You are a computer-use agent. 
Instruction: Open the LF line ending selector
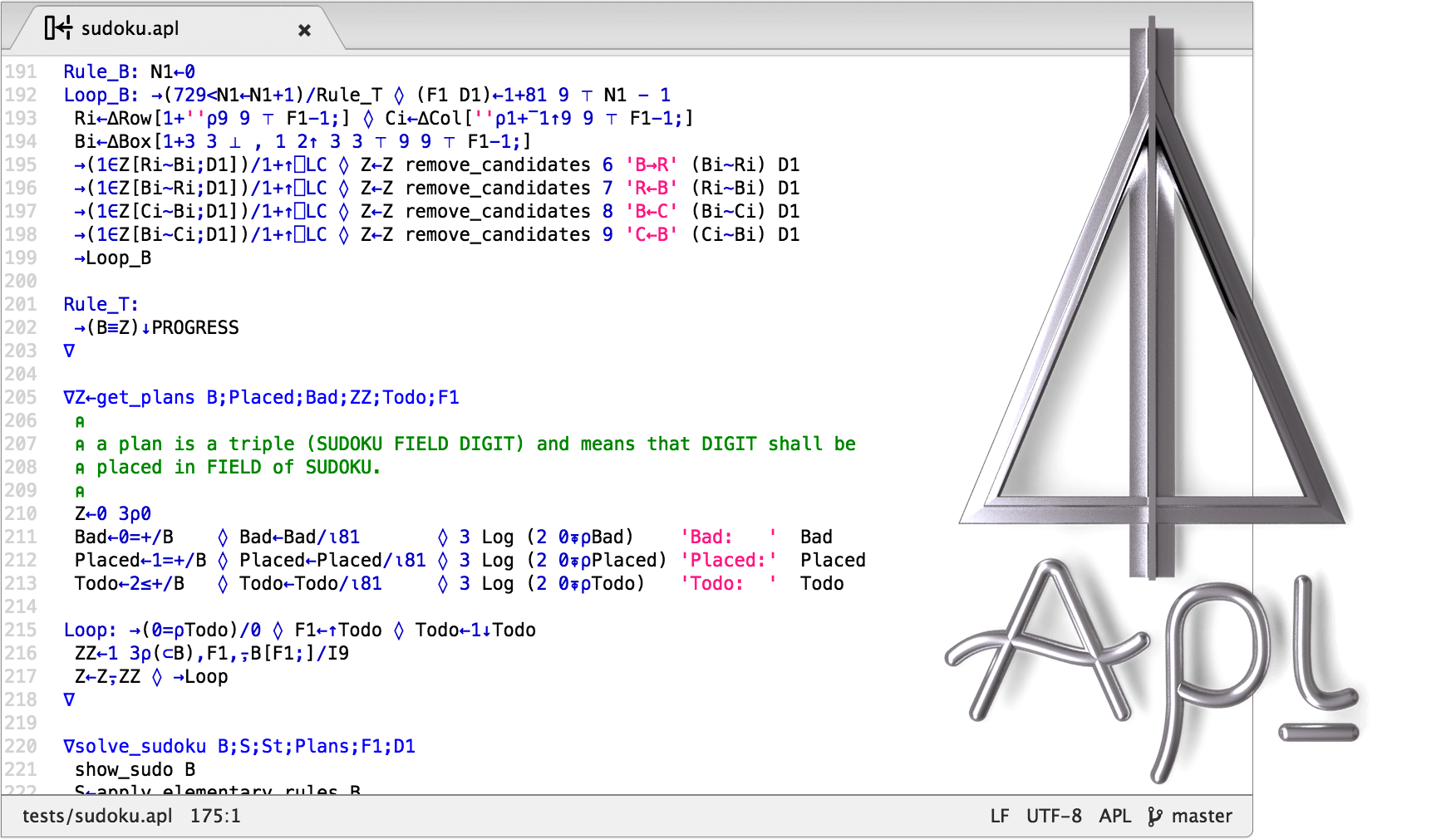pyautogui.click(x=1000, y=816)
